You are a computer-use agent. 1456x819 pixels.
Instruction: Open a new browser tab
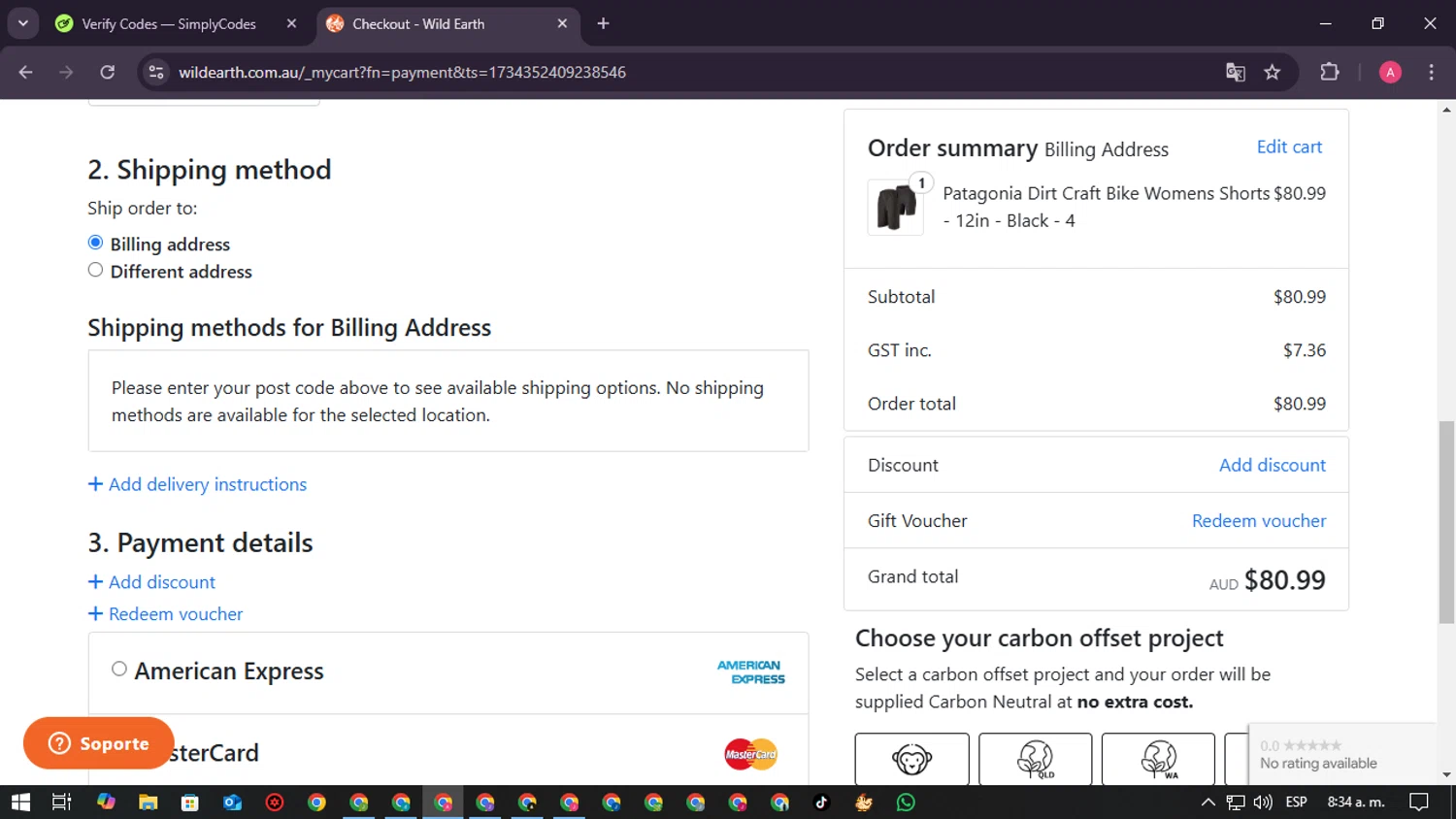(603, 23)
